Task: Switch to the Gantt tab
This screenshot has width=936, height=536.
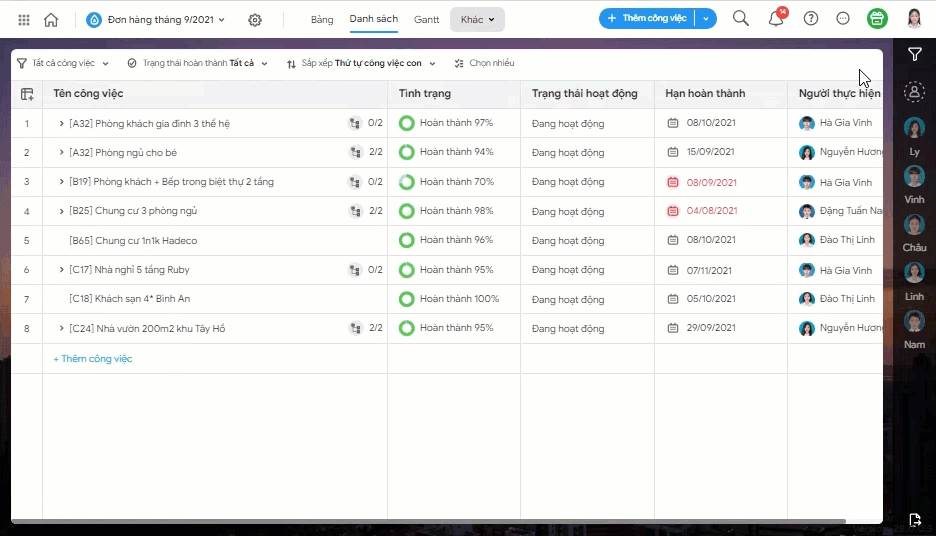Action: click(x=426, y=20)
